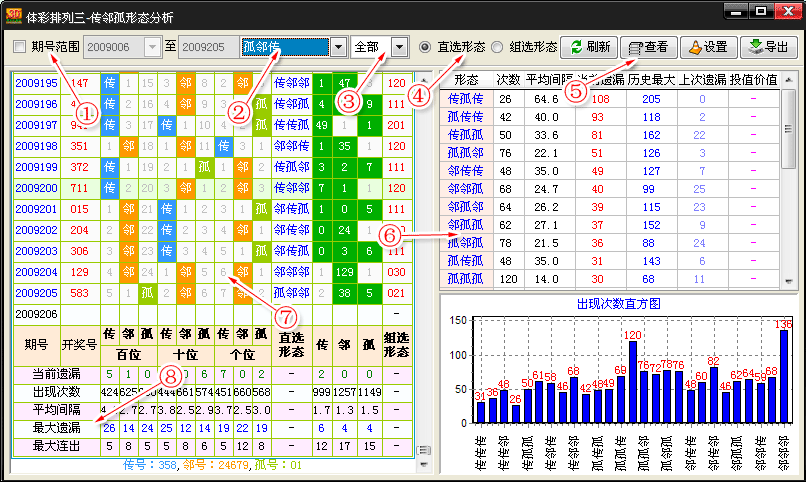Click the 十位 column group header
The image size is (806, 482).
pyautogui.click(x=185, y=355)
